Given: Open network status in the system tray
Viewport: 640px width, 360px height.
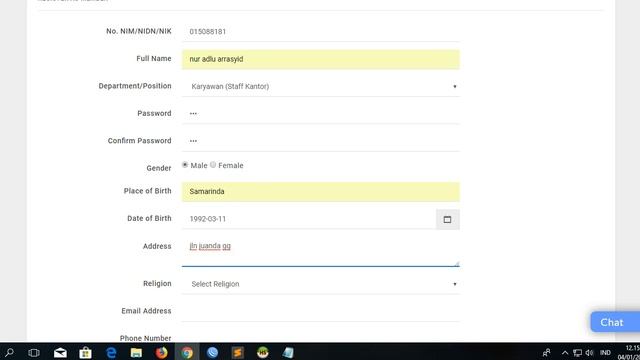Looking at the screenshot, I should tap(577, 353).
